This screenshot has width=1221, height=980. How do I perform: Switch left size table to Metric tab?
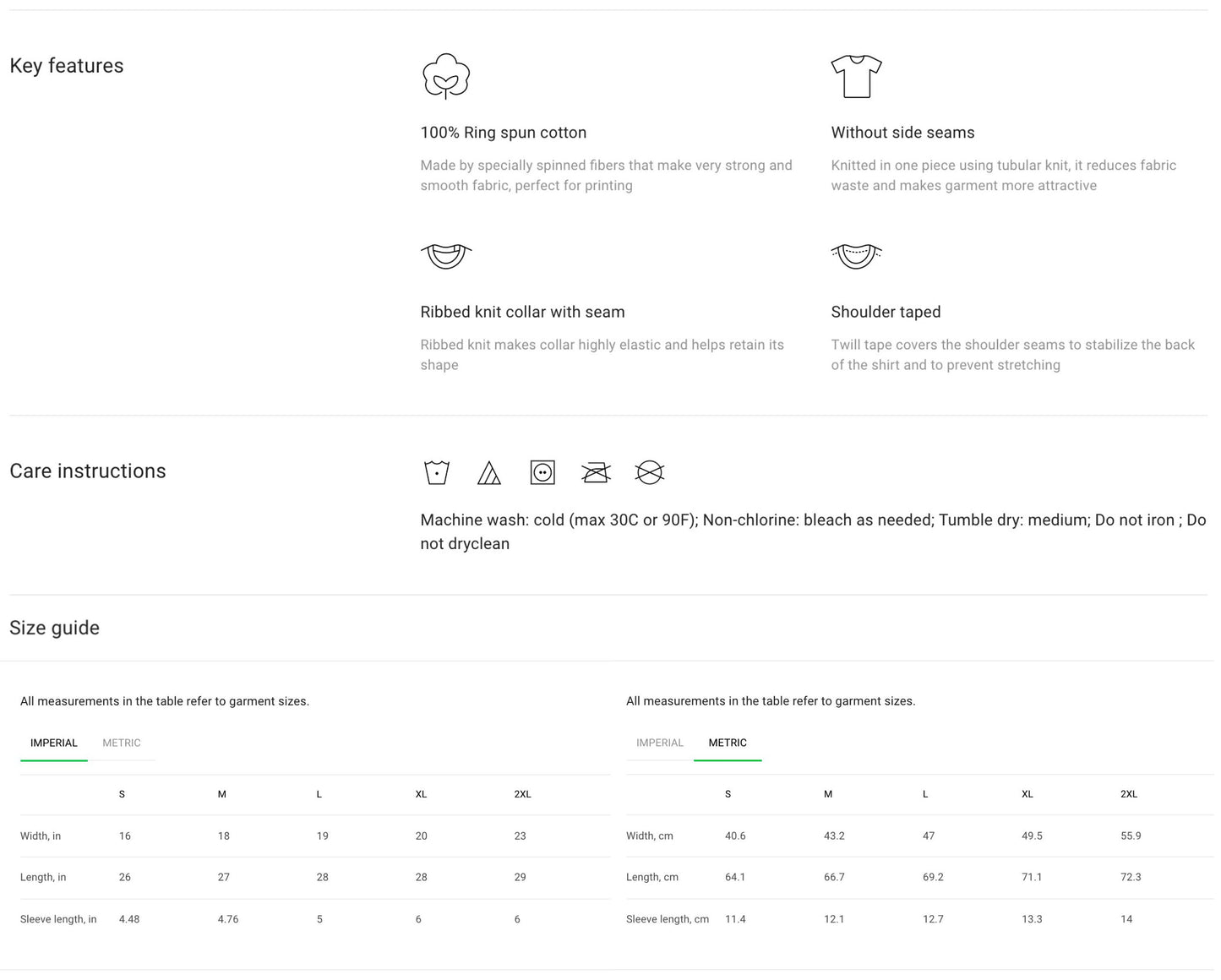pos(122,743)
